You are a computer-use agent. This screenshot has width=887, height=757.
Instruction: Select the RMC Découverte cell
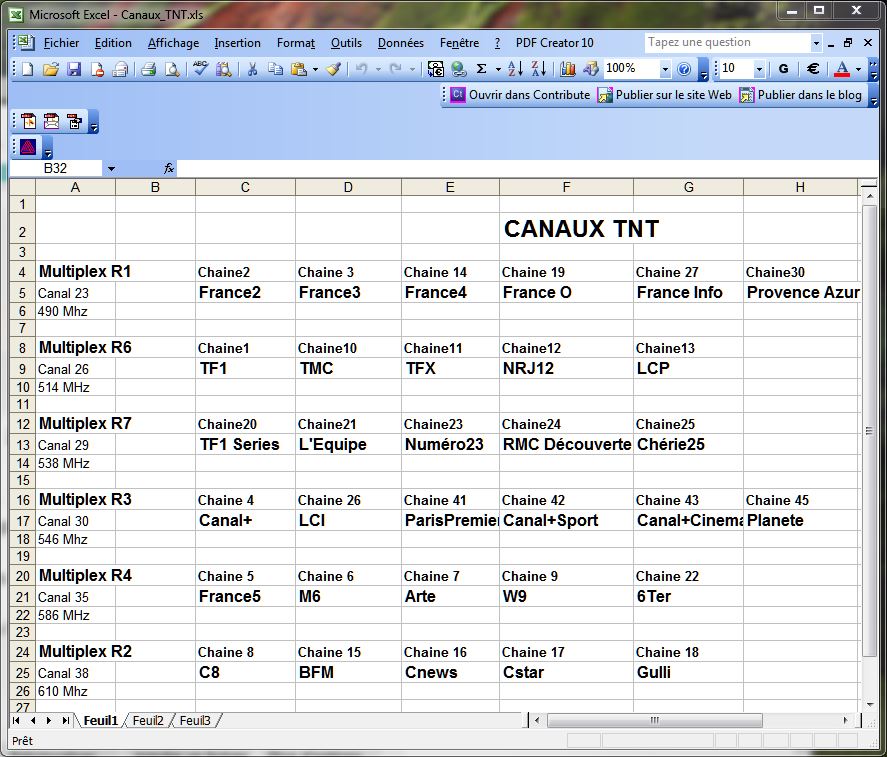566,444
